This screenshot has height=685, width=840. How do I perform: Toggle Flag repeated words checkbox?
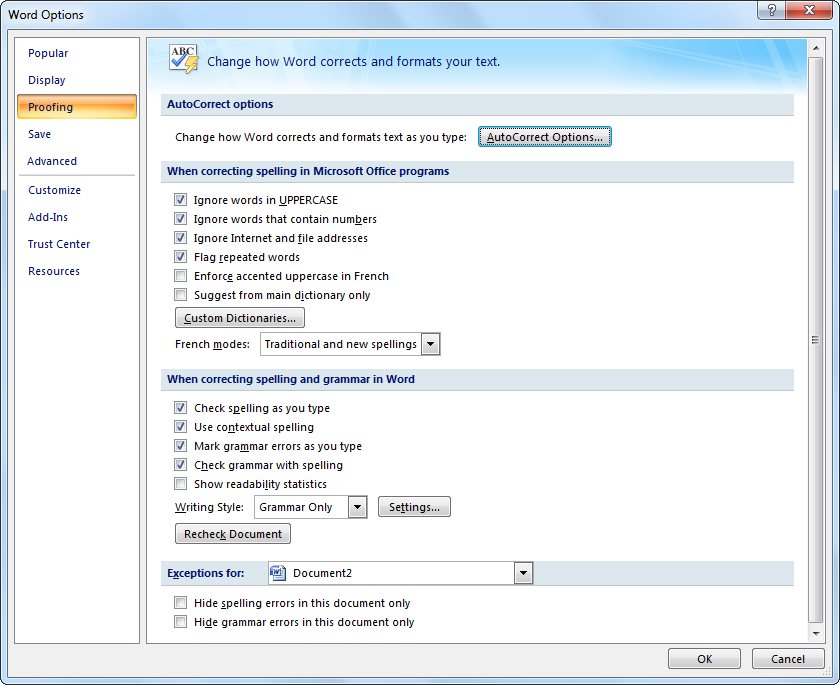click(181, 257)
